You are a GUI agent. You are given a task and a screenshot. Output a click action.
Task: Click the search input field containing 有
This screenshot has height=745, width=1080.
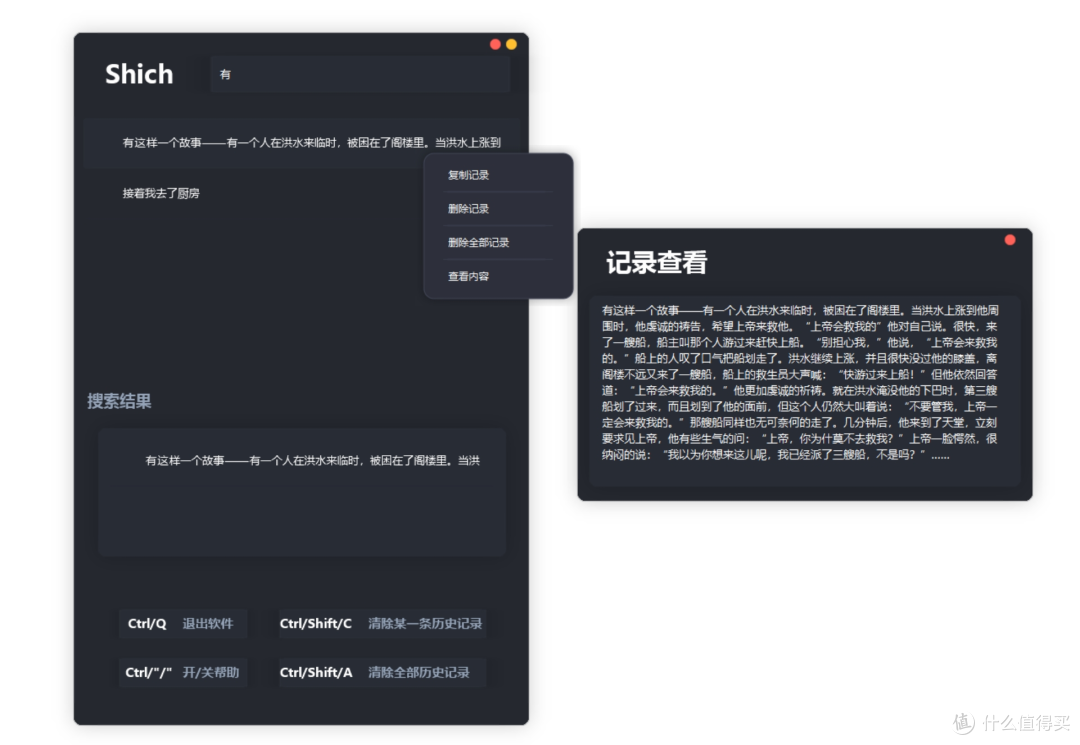coord(360,74)
